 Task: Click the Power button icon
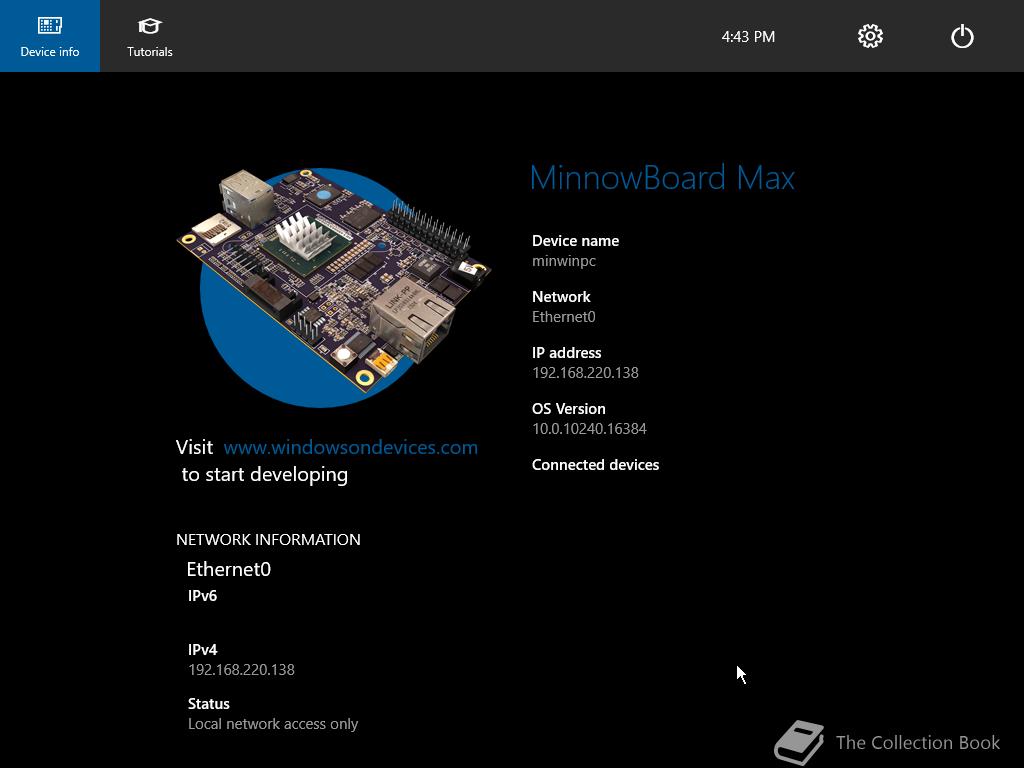click(x=962, y=36)
